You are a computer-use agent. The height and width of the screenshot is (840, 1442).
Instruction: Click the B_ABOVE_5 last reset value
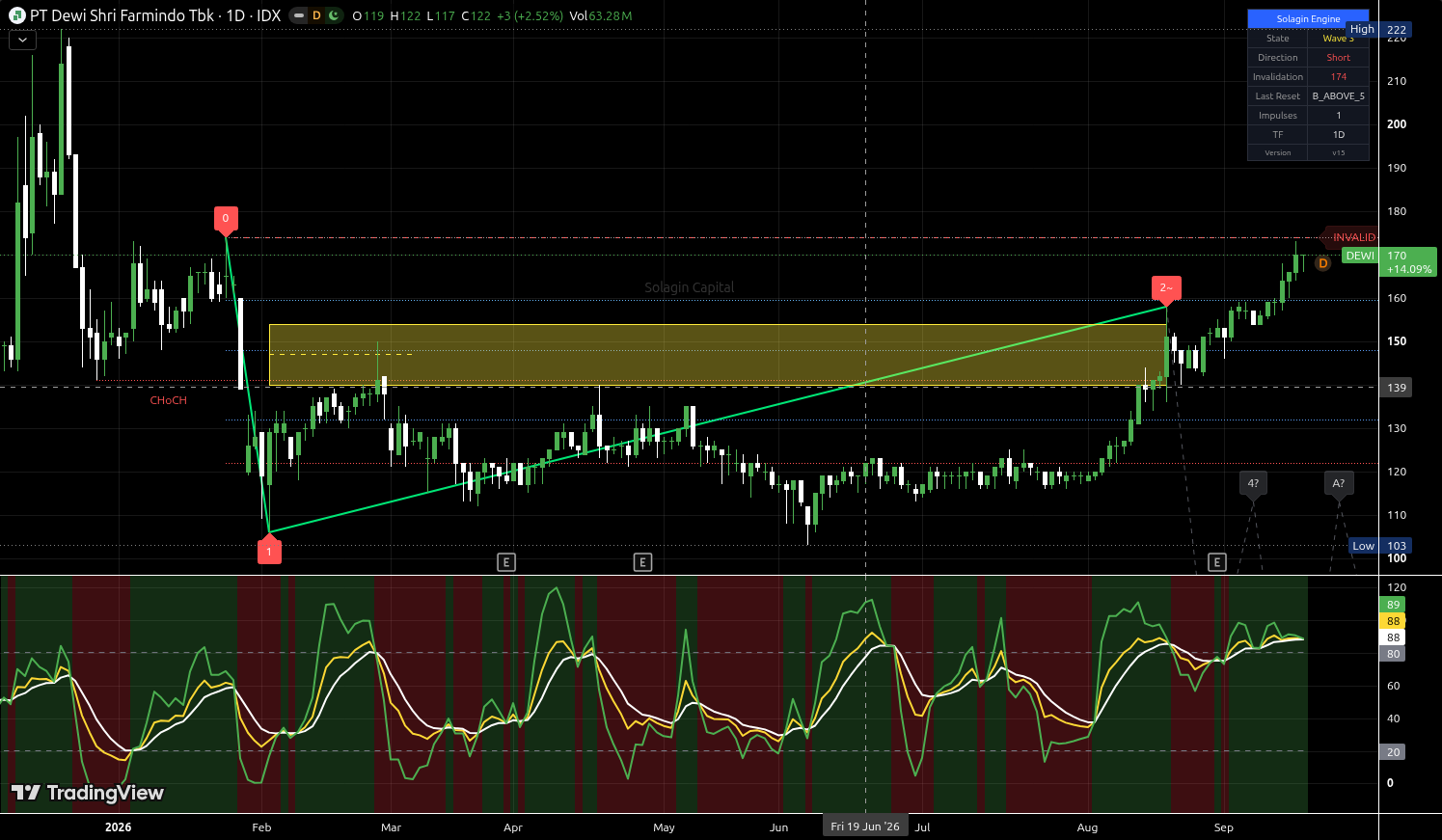click(1338, 96)
